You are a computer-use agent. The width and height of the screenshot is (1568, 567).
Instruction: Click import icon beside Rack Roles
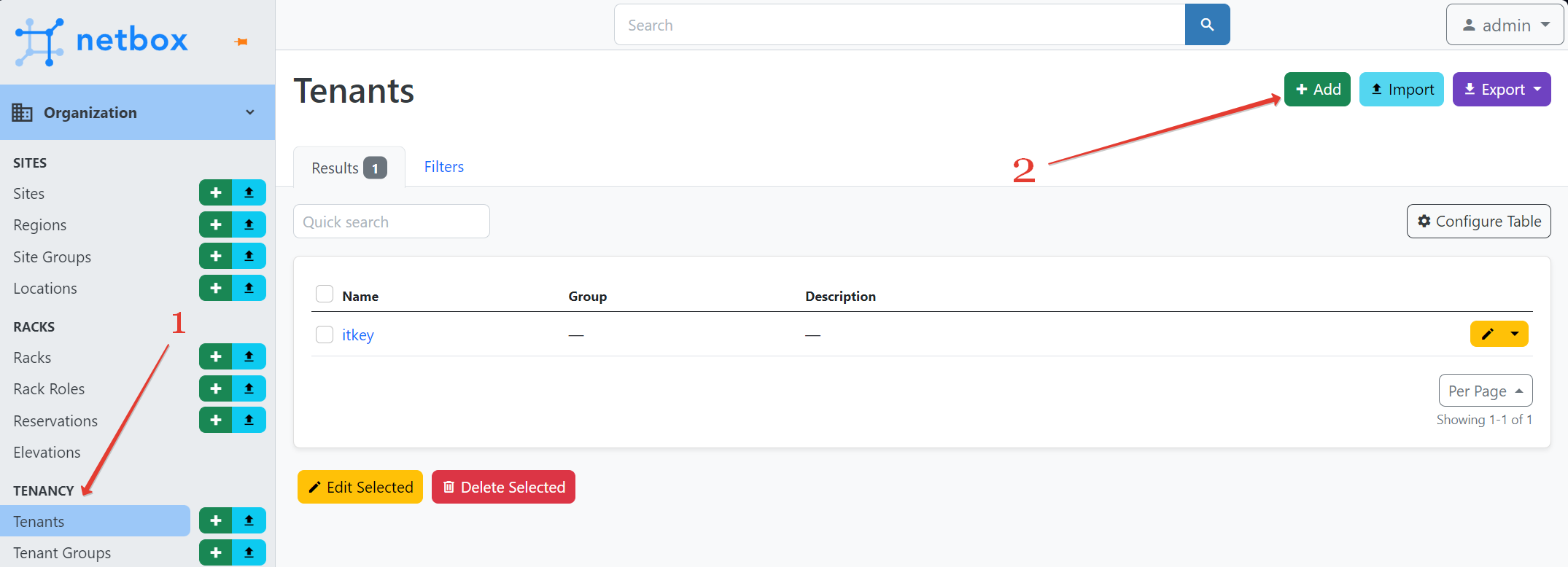click(x=249, y=388)
